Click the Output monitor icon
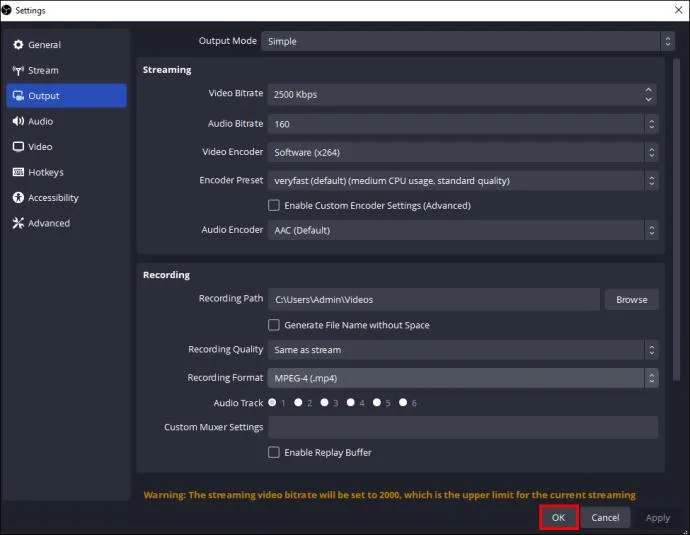The width and height of the screenshot is (690, 535). pyautogui.click(x=18, y=96)
